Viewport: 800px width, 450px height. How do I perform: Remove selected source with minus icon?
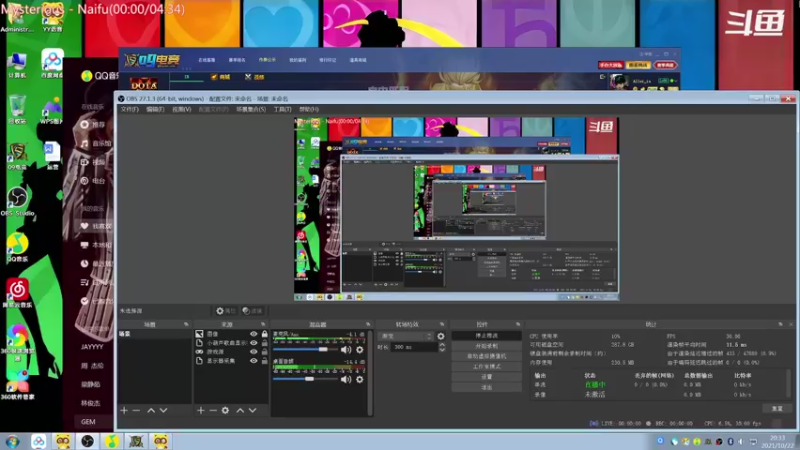tap(213, 410)
